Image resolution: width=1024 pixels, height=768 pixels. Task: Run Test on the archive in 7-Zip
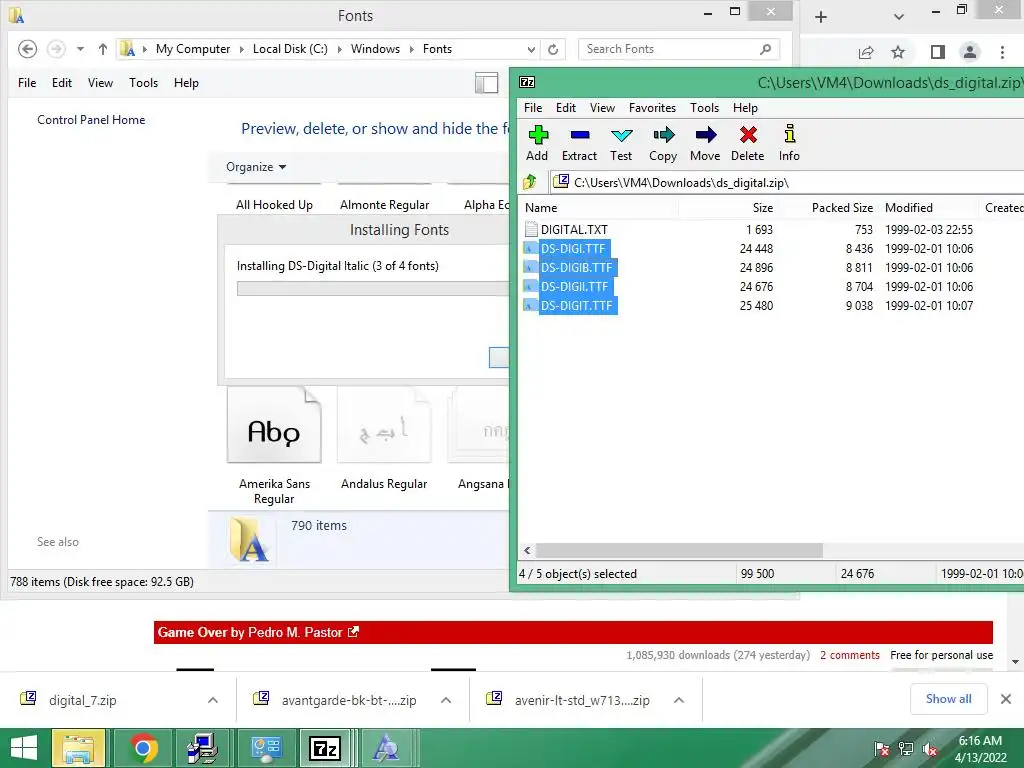(x=621, y=143)
